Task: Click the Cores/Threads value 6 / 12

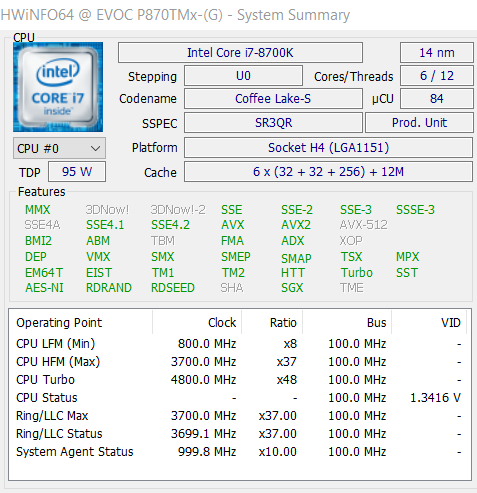Action: click(437, 76)
